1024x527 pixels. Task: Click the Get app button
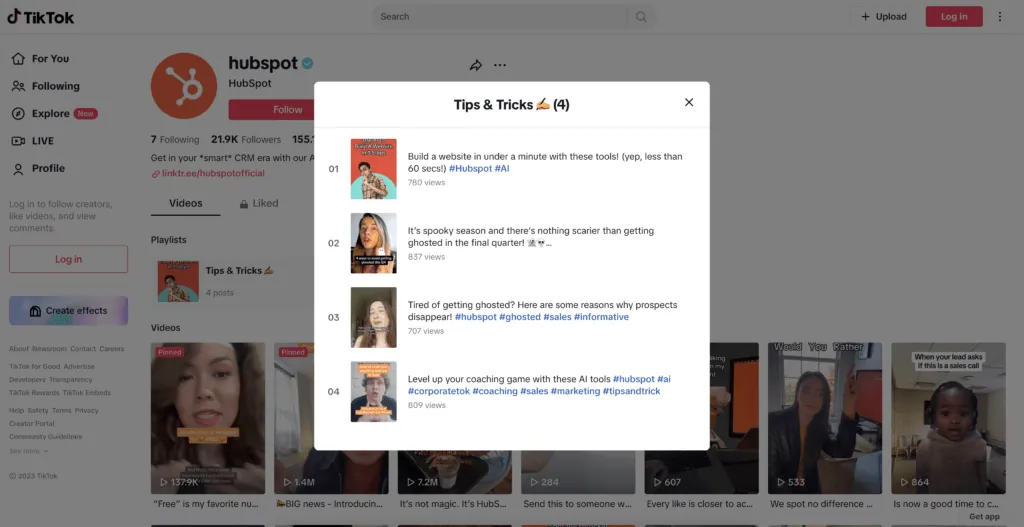[x=984, y=517]
